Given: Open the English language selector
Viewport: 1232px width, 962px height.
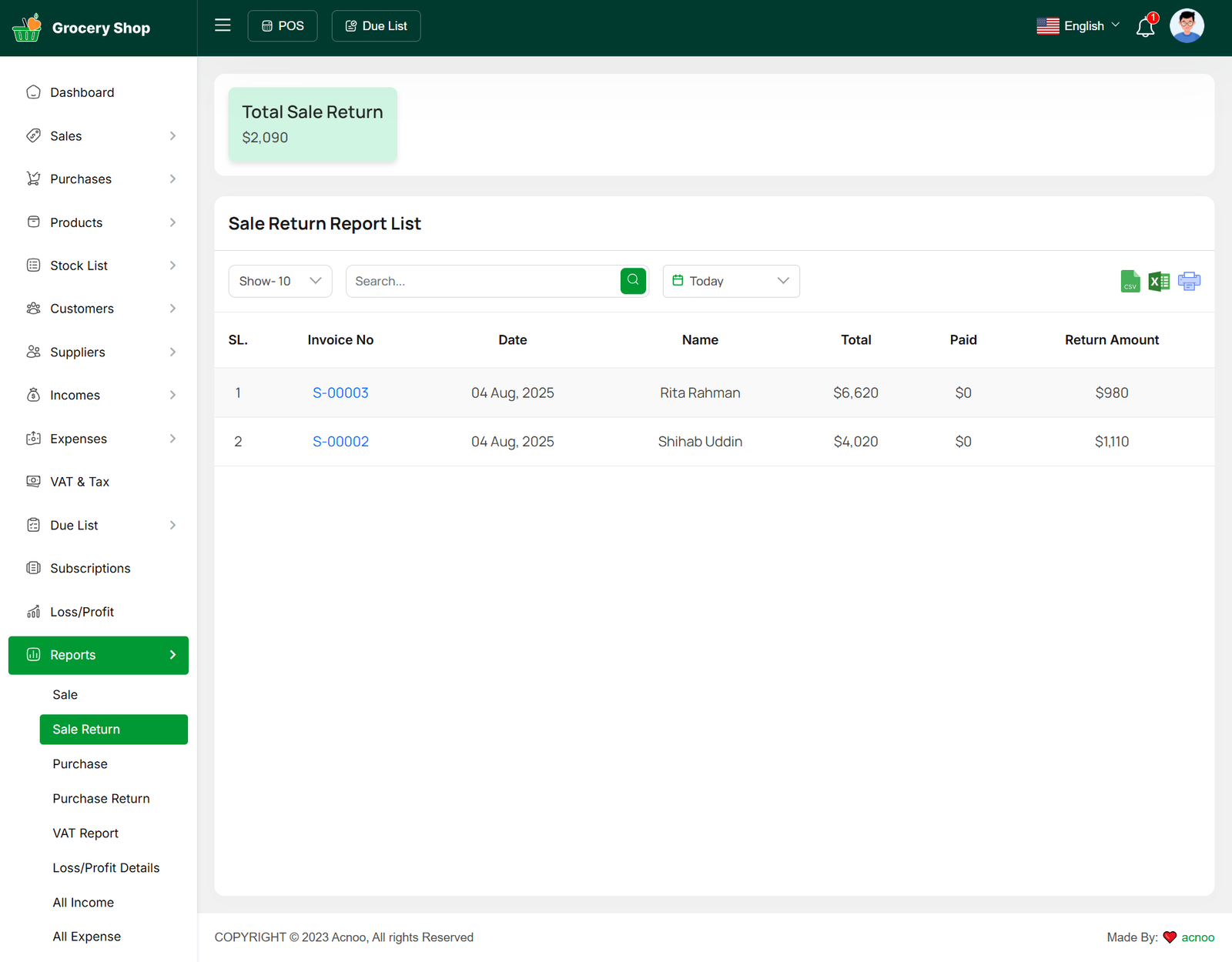Looking at the screenshot, I should tap(1078, 26).
